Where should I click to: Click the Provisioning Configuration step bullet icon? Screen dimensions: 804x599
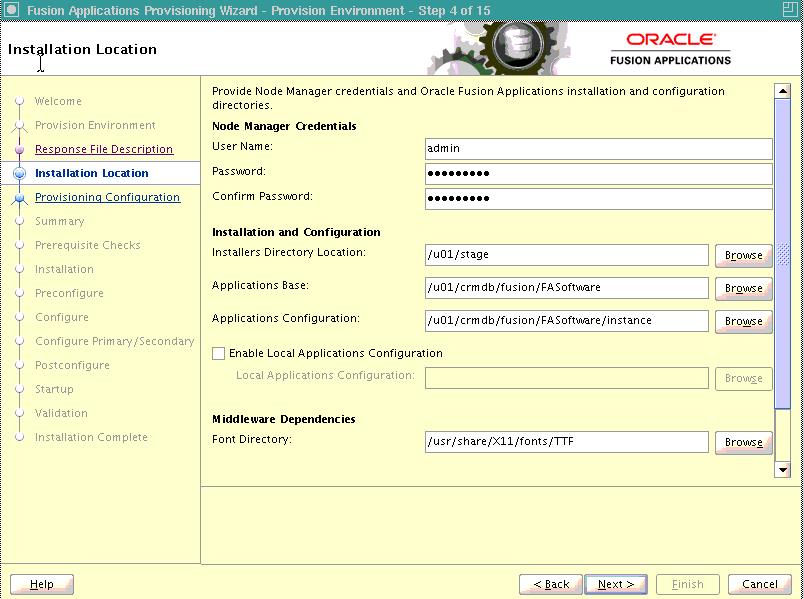[x=19, y=197]
